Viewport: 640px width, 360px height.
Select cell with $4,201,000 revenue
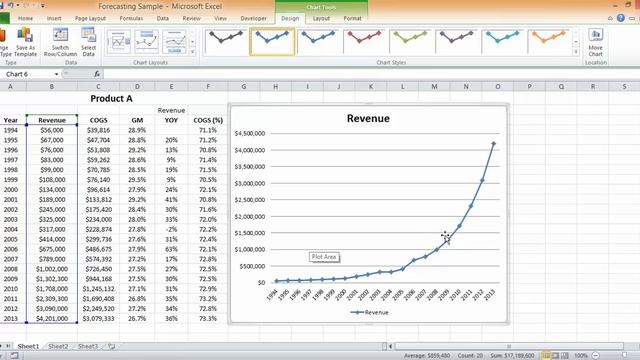coord(52,318)
